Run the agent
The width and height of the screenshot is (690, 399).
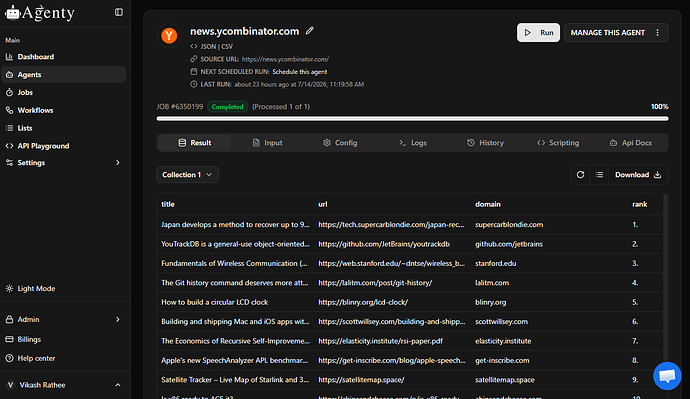538,33
